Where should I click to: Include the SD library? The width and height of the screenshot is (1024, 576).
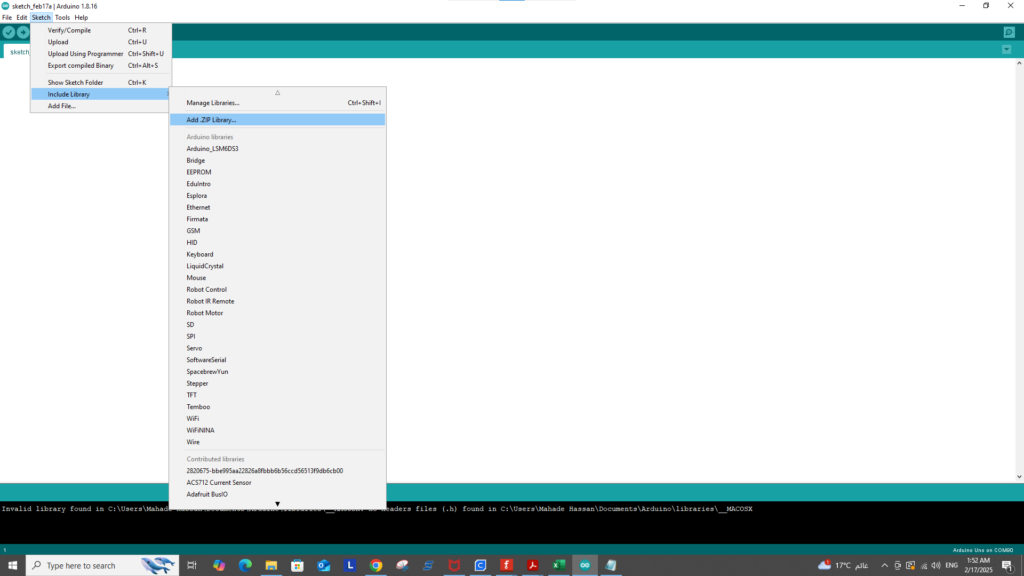coord(278,325)
